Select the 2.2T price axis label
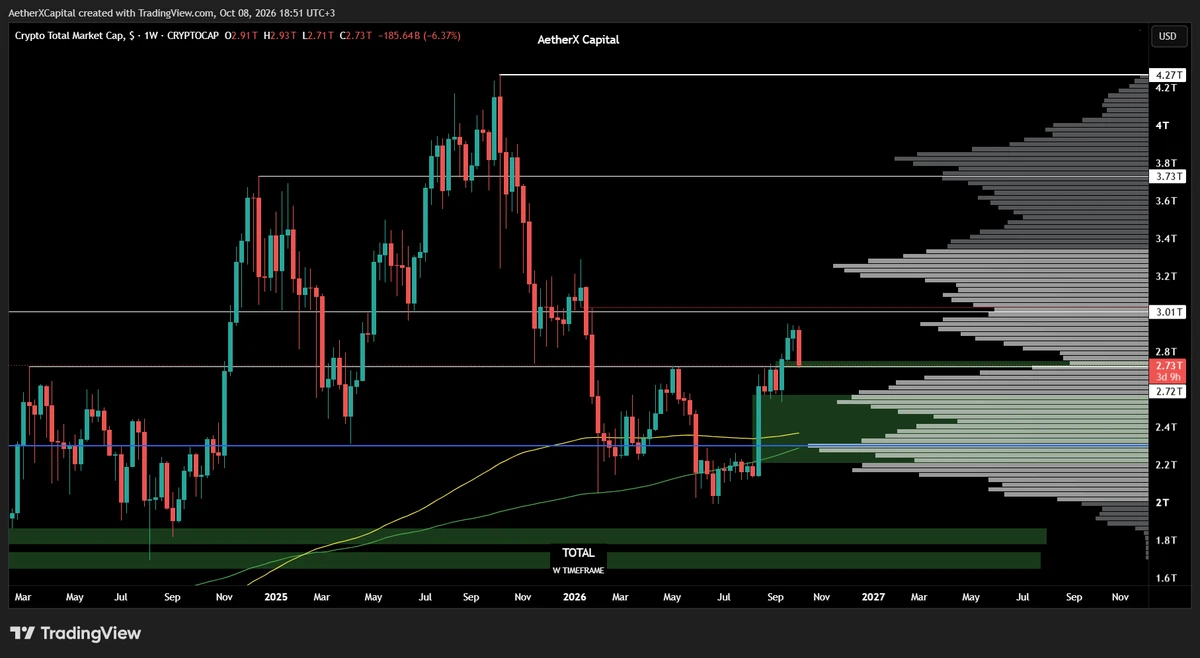The width and height of the screenshot is (1200, 658). point(1165,465)
